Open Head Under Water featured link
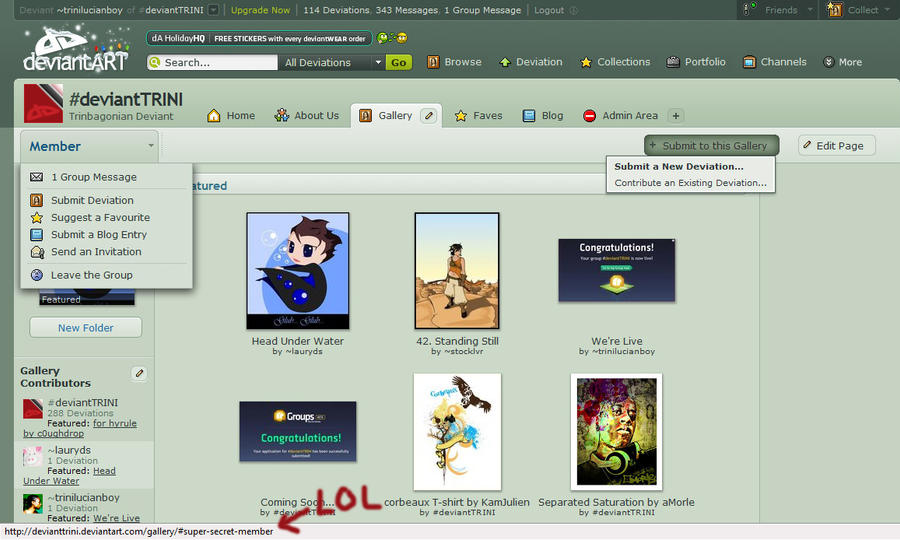900x540 pixels. (x=69, y=476)
